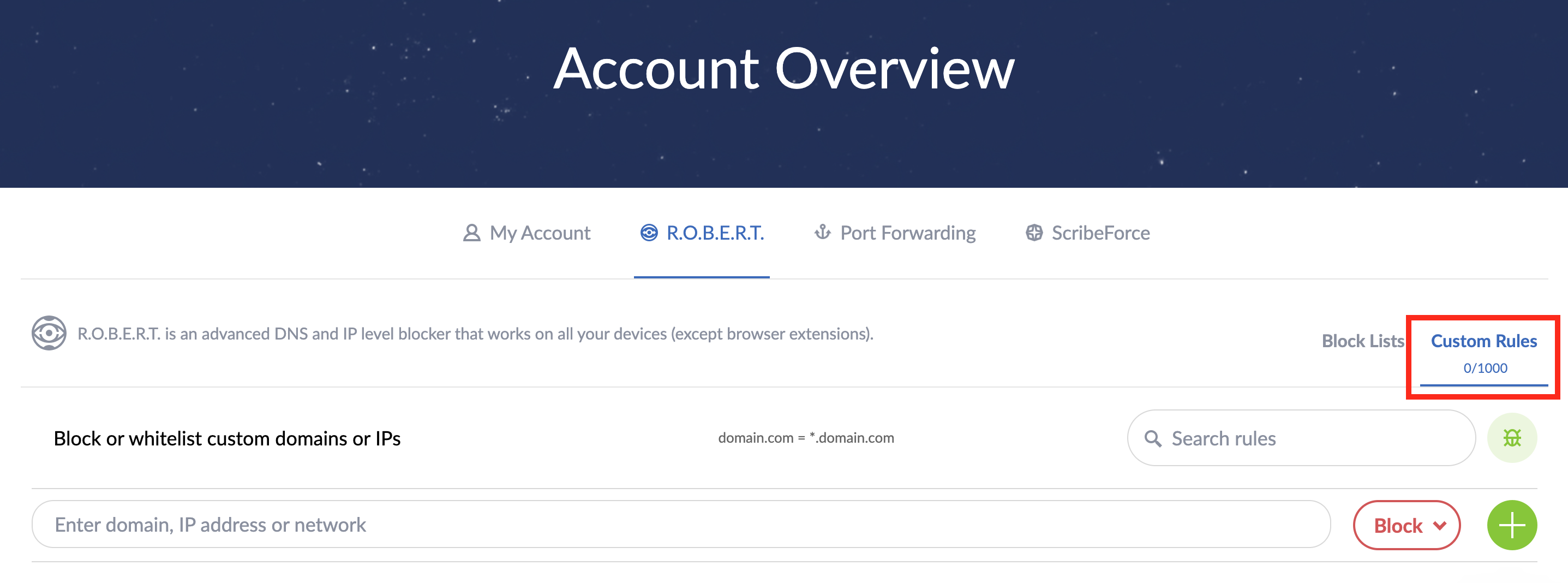Image resolution: width=1568 pixels, height=583 pixels.
Task: Click the ScribeForce tab icon
Action: [1033, 233]
